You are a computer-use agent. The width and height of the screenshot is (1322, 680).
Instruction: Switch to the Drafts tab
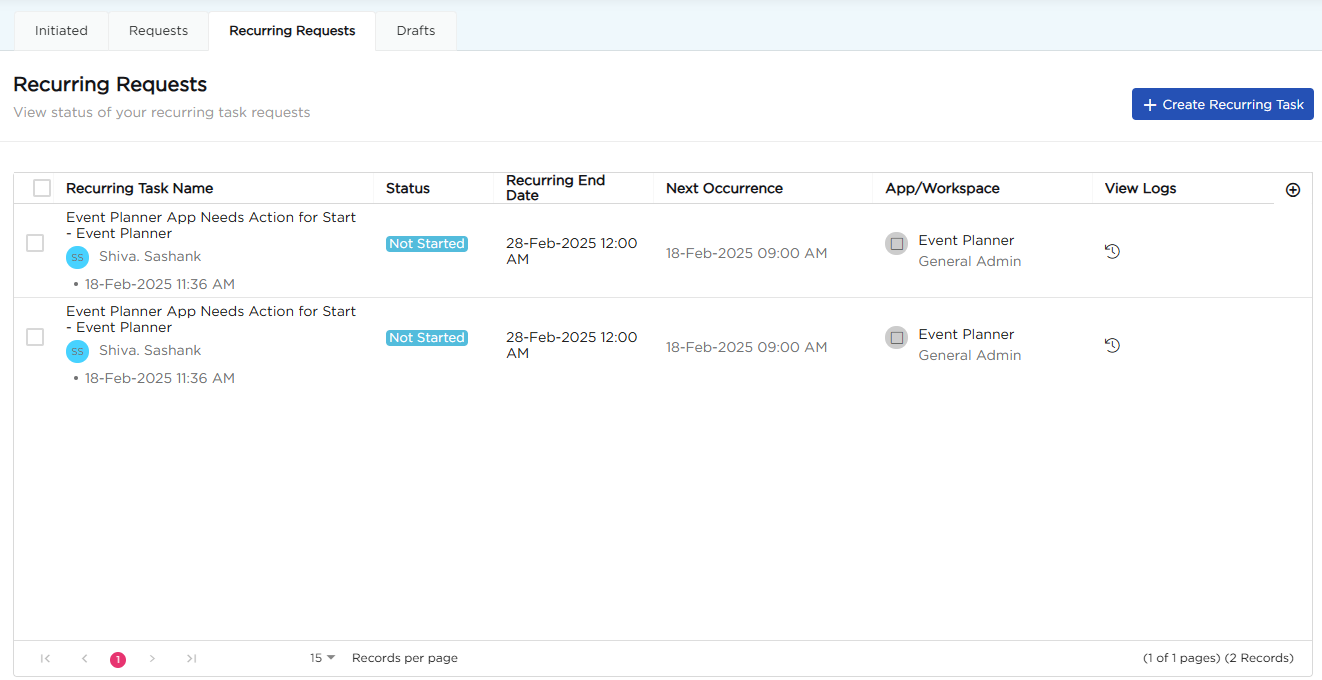(415, 31)
